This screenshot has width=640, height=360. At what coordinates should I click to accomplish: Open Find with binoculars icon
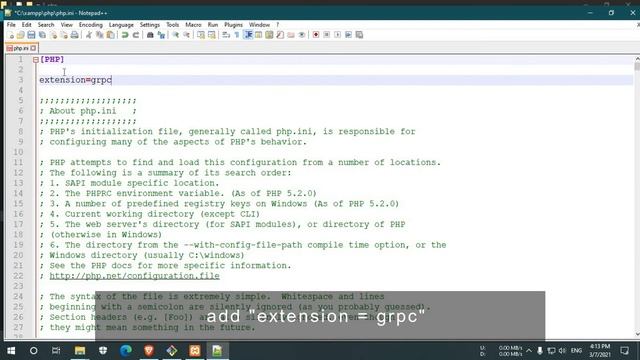coord(150,35)
